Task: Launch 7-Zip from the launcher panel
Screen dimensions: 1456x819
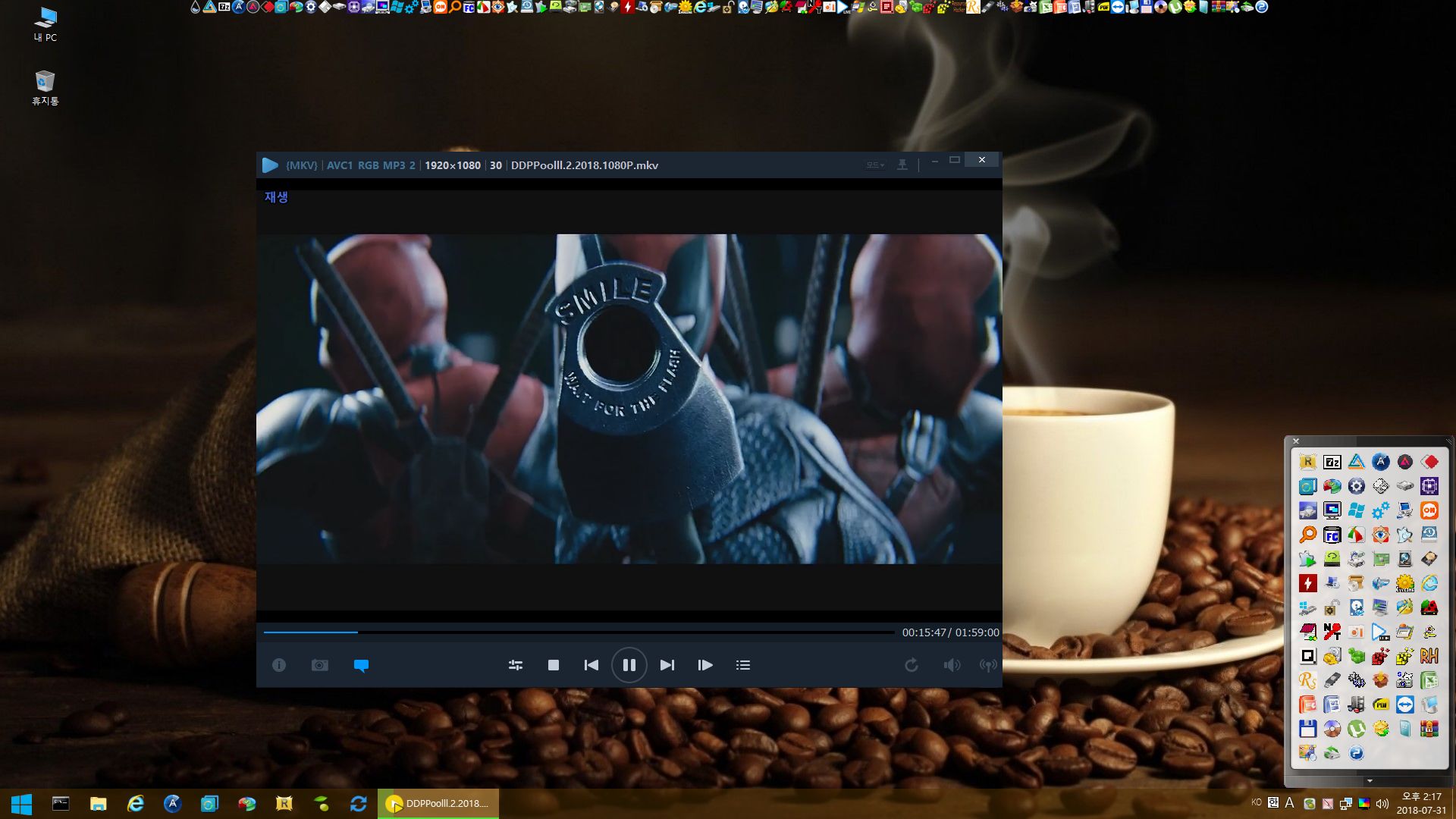Action: click(x=1332, y=462)
